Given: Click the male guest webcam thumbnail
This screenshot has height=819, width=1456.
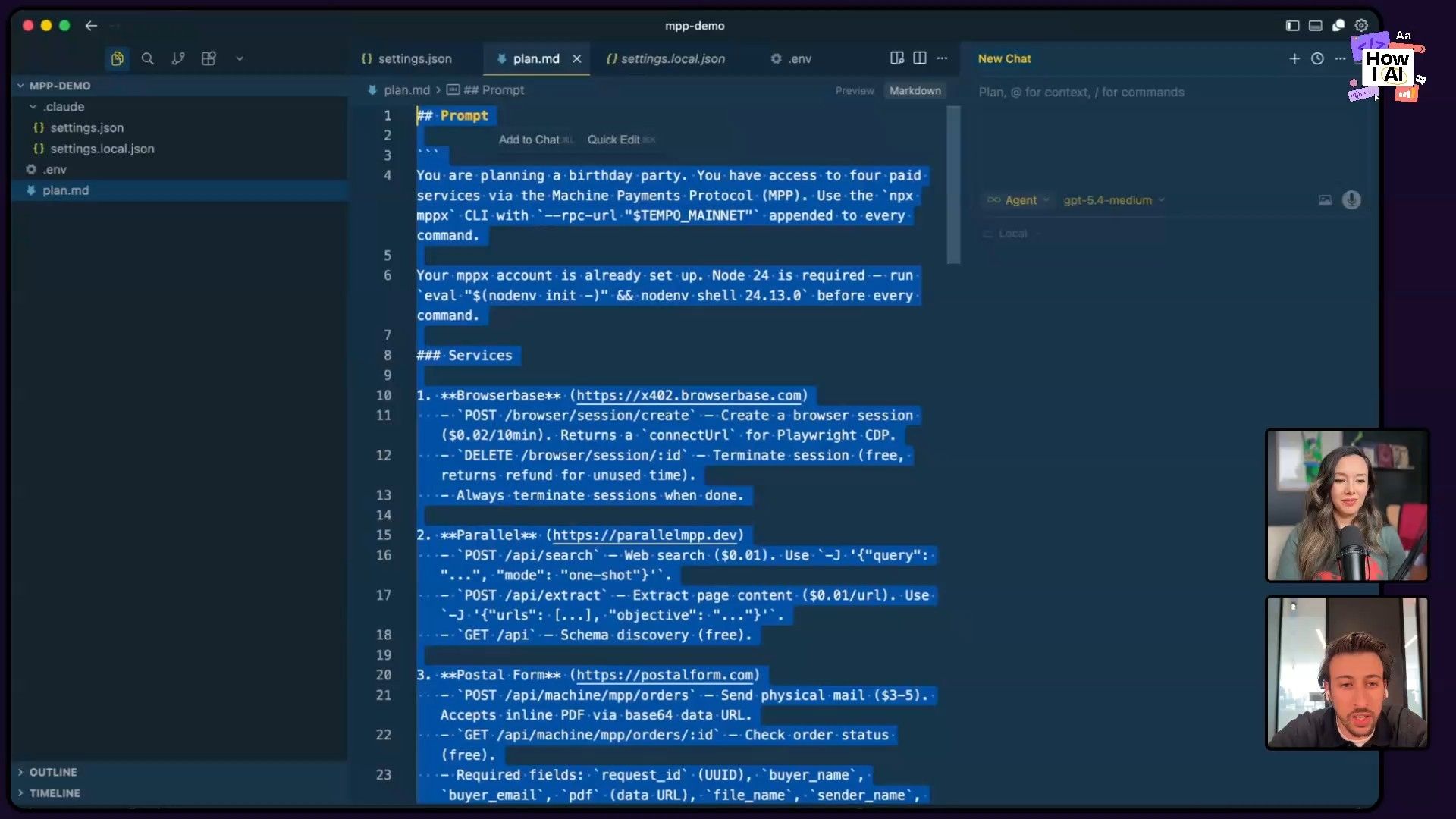Looking at the screenshot, I should click(x=1347, y=673).
